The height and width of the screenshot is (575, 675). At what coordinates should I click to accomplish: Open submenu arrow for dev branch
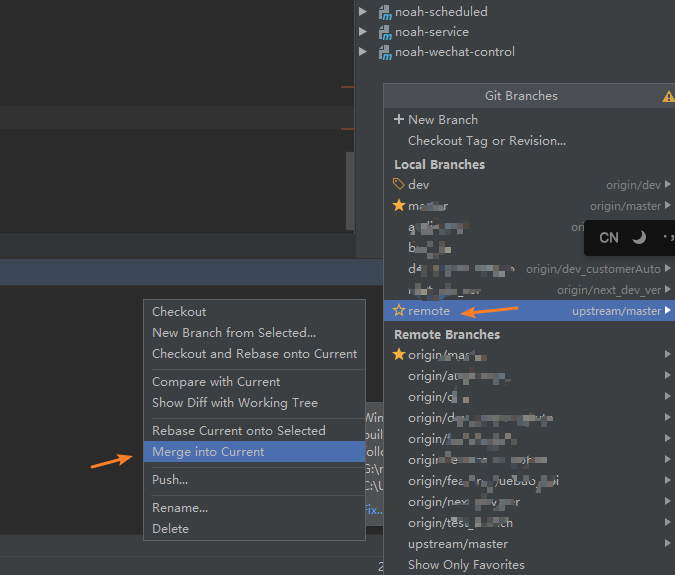(x=667, y=184)
